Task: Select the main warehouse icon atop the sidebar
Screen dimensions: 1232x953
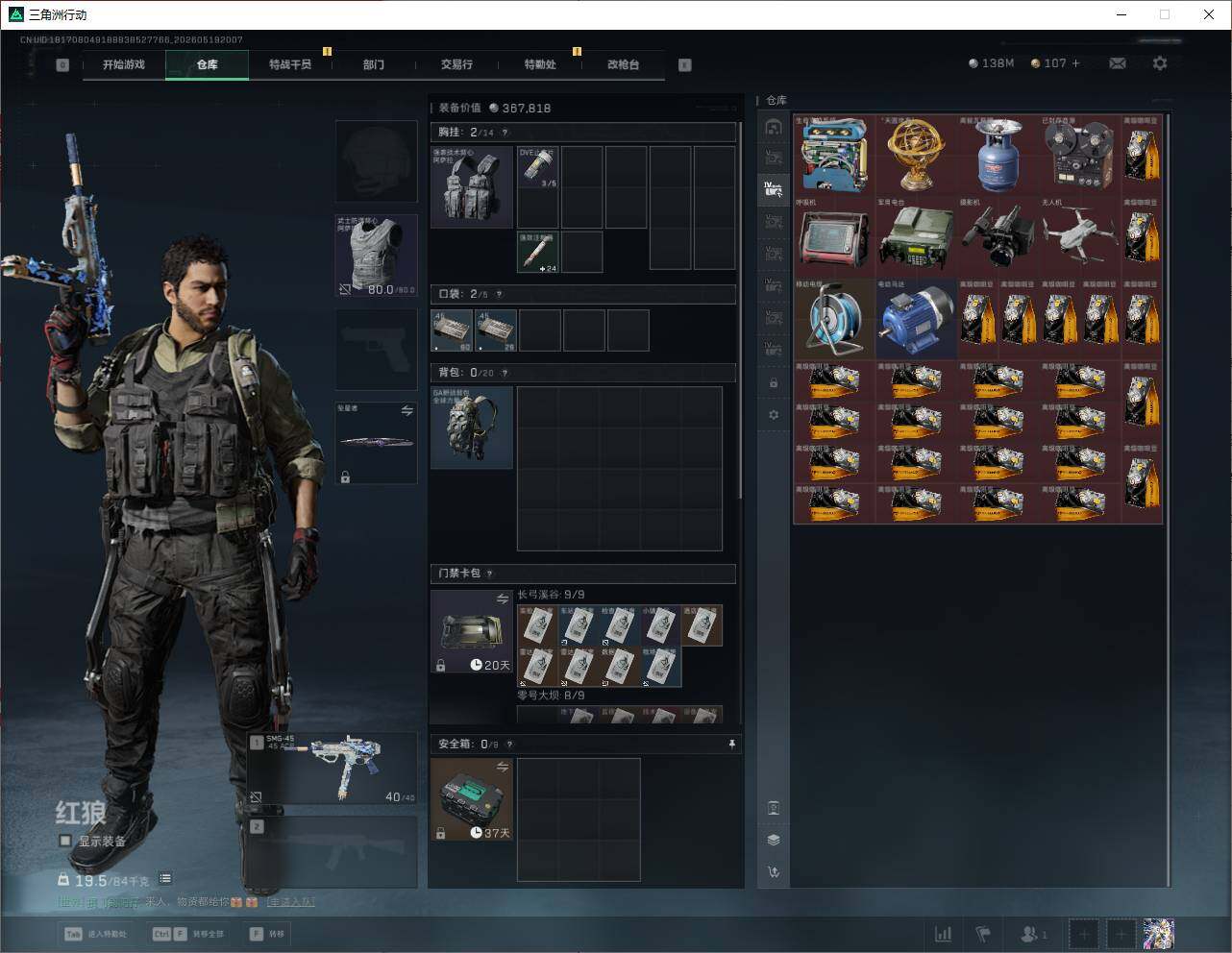Action: [774, 126]
